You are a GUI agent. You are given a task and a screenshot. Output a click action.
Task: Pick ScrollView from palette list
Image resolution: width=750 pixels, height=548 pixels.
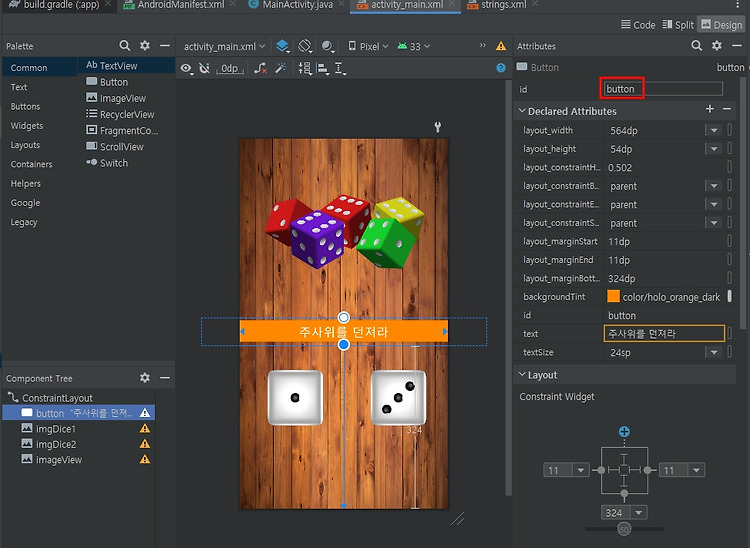pos(115,147)
